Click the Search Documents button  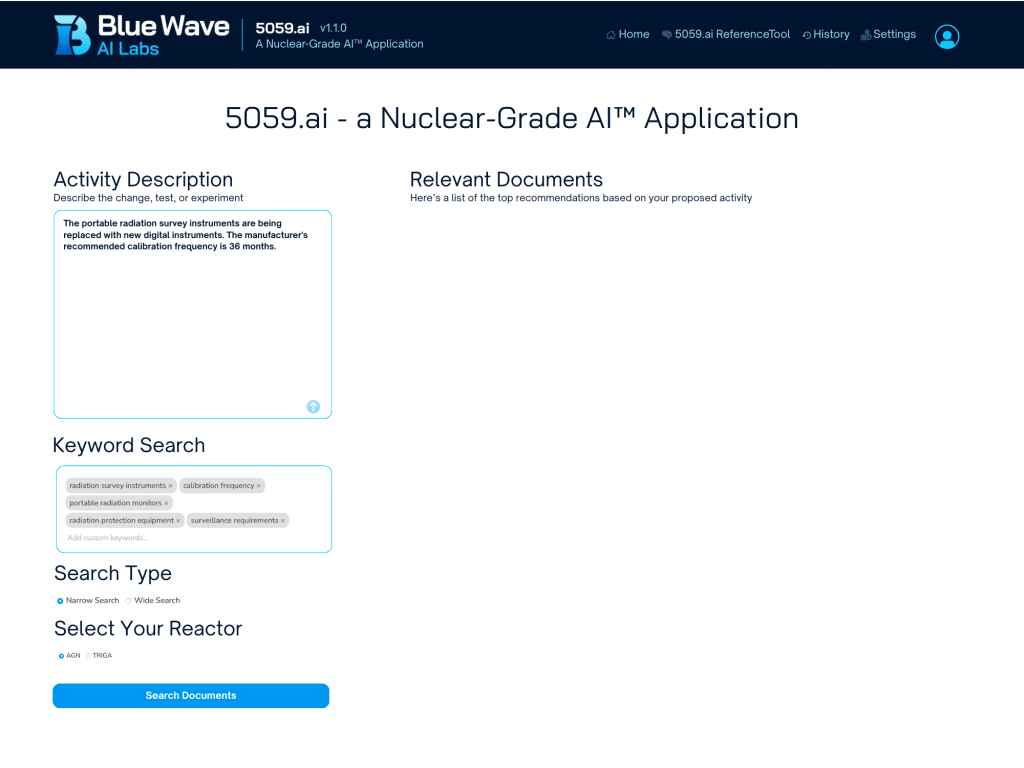[x=191, y=696]
